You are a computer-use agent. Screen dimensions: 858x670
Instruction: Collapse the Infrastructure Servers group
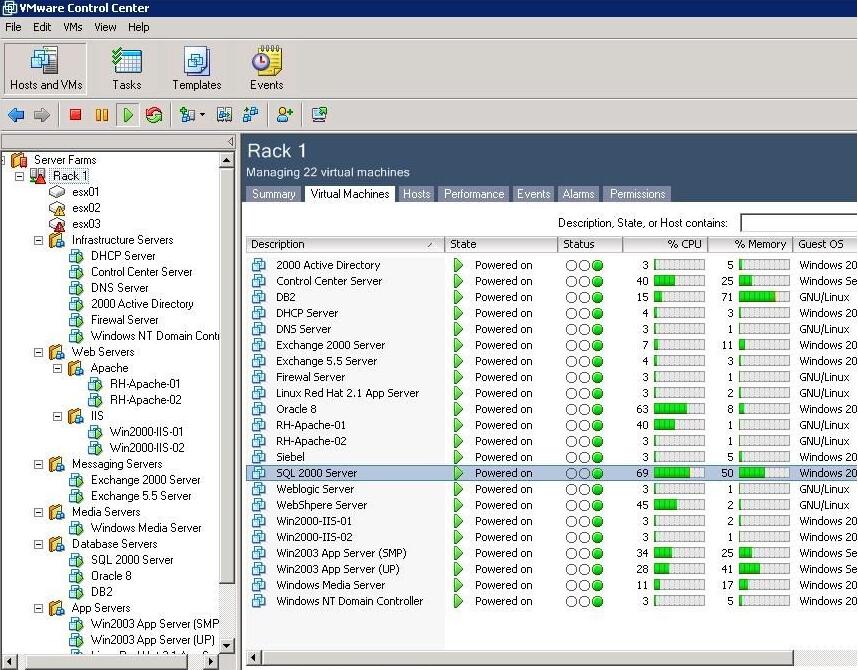pos(38,240)
